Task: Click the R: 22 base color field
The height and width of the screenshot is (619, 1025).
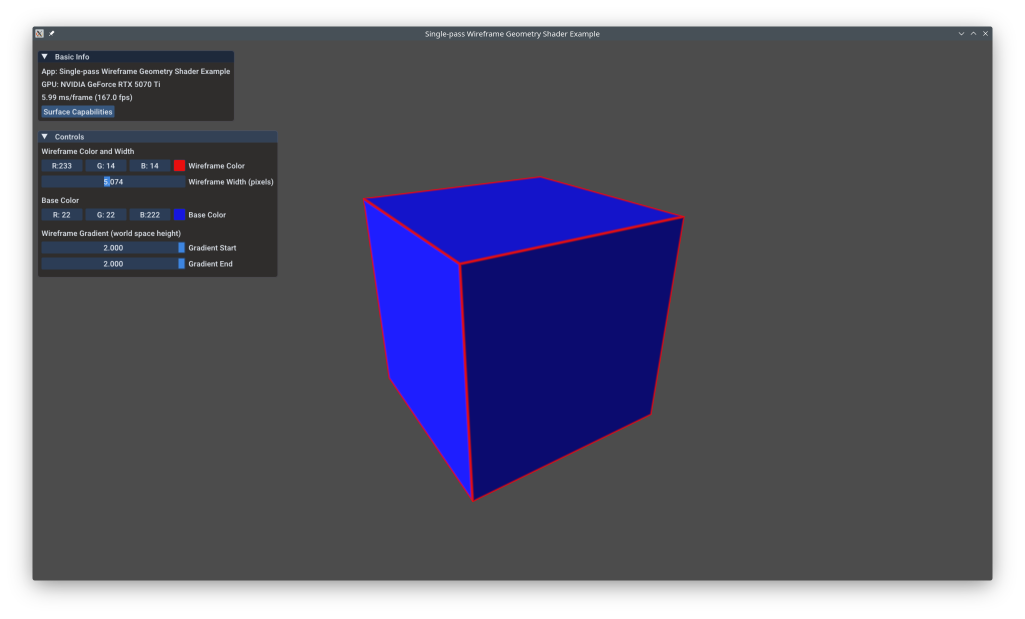Action: point(61,214)
